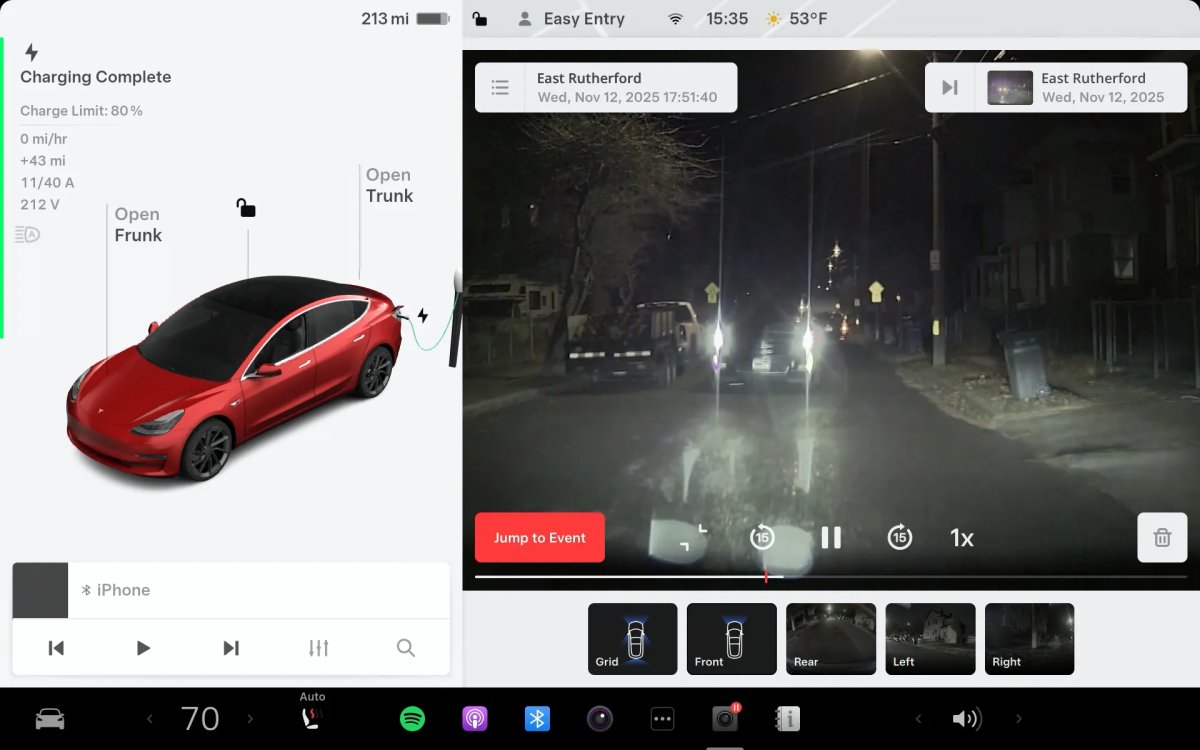This screenshot has width=1200, height=750.
Task: Open the owner's manual icon
Action: [x=787, y=719]
